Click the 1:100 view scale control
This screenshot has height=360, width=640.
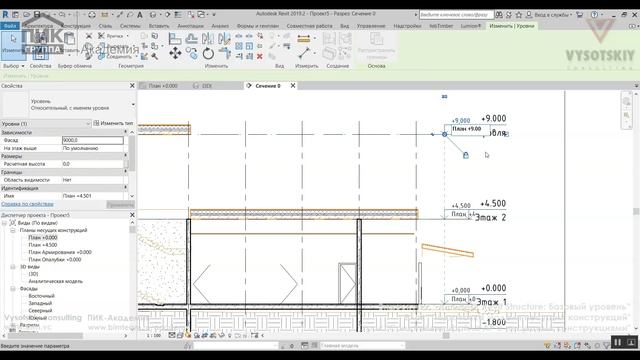tap(154, 336)
